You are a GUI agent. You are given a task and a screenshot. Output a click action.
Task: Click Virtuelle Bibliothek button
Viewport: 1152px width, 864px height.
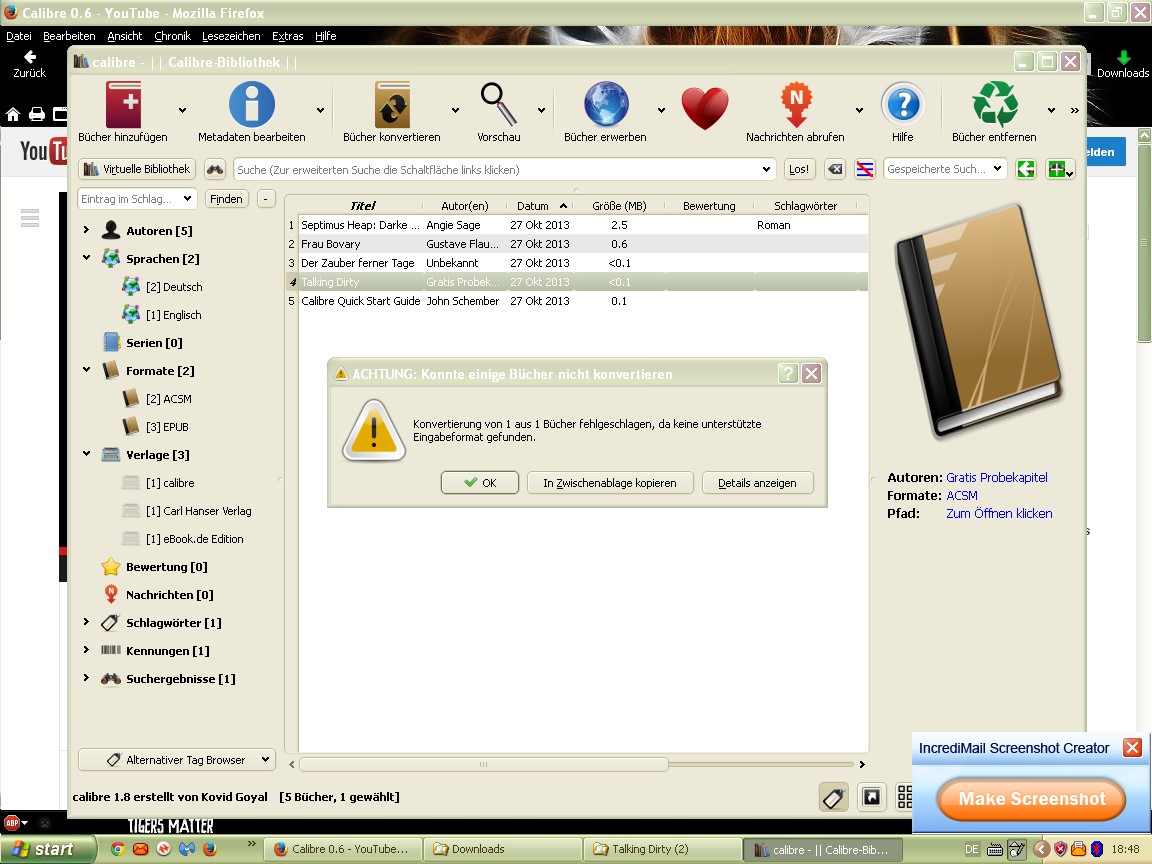pos(137,169)
